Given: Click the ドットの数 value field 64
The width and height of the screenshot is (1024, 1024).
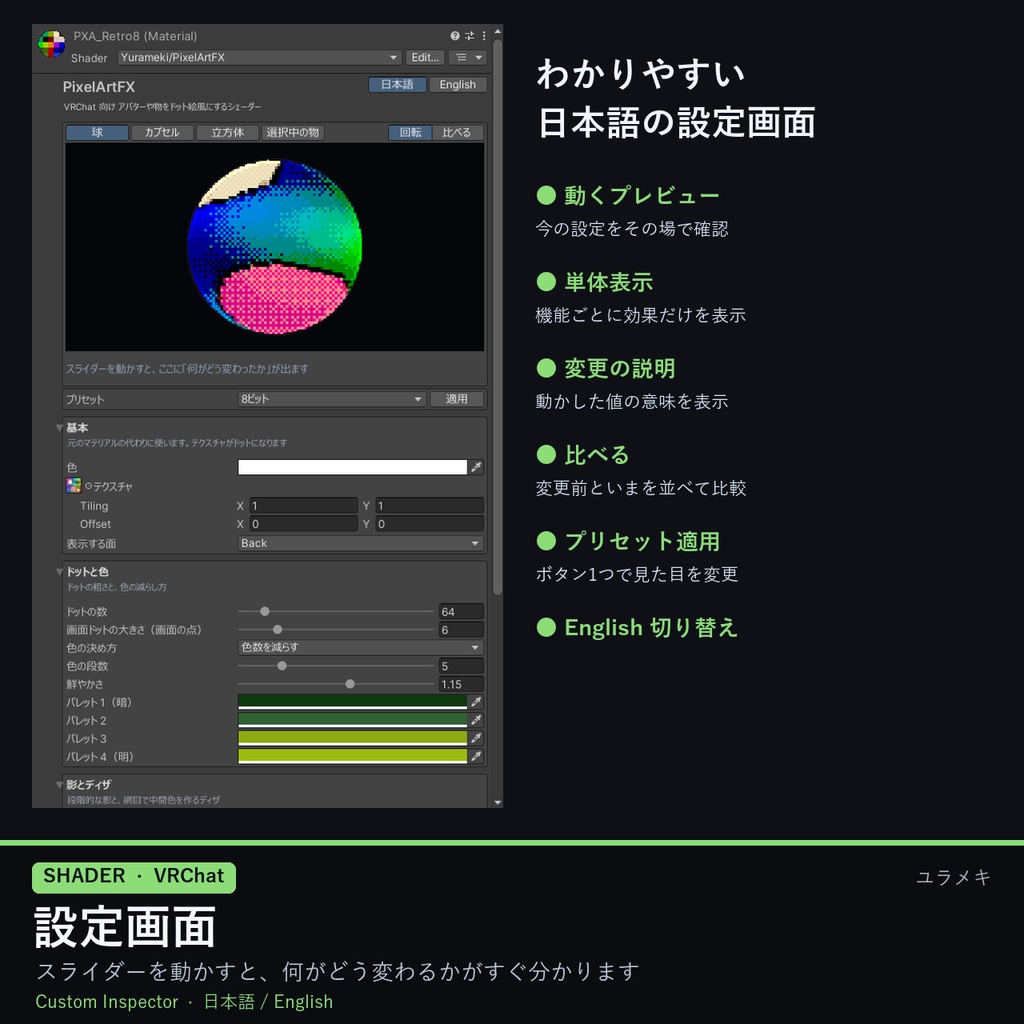Looking at the screenshot, I should point(461,611).
